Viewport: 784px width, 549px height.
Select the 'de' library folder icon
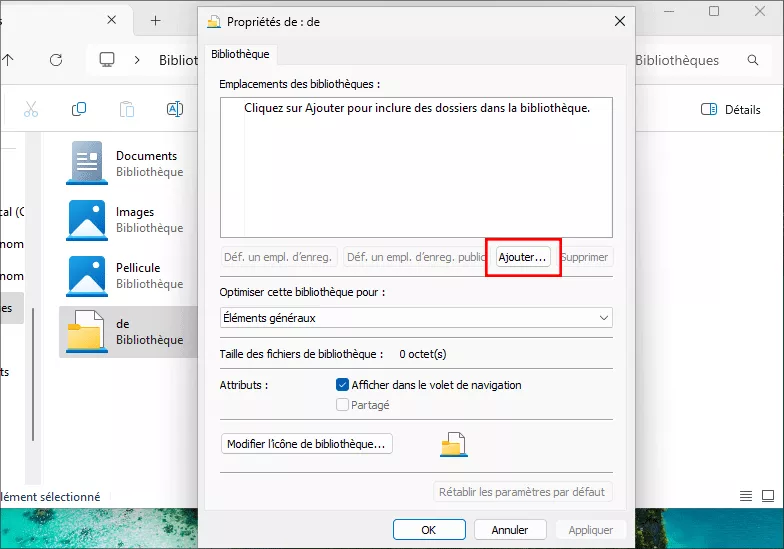(87, 332)
